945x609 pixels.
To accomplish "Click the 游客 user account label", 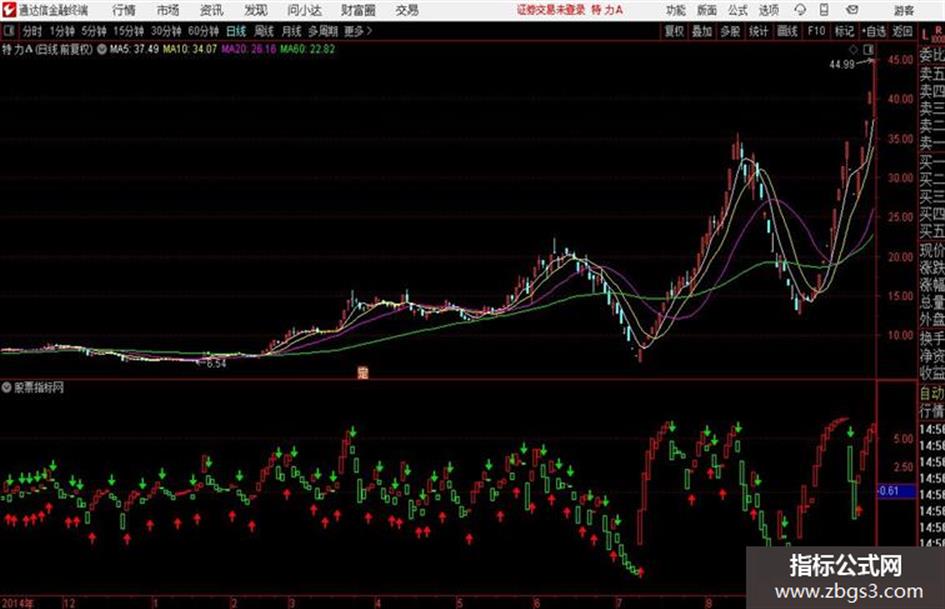I will point(903,10).
